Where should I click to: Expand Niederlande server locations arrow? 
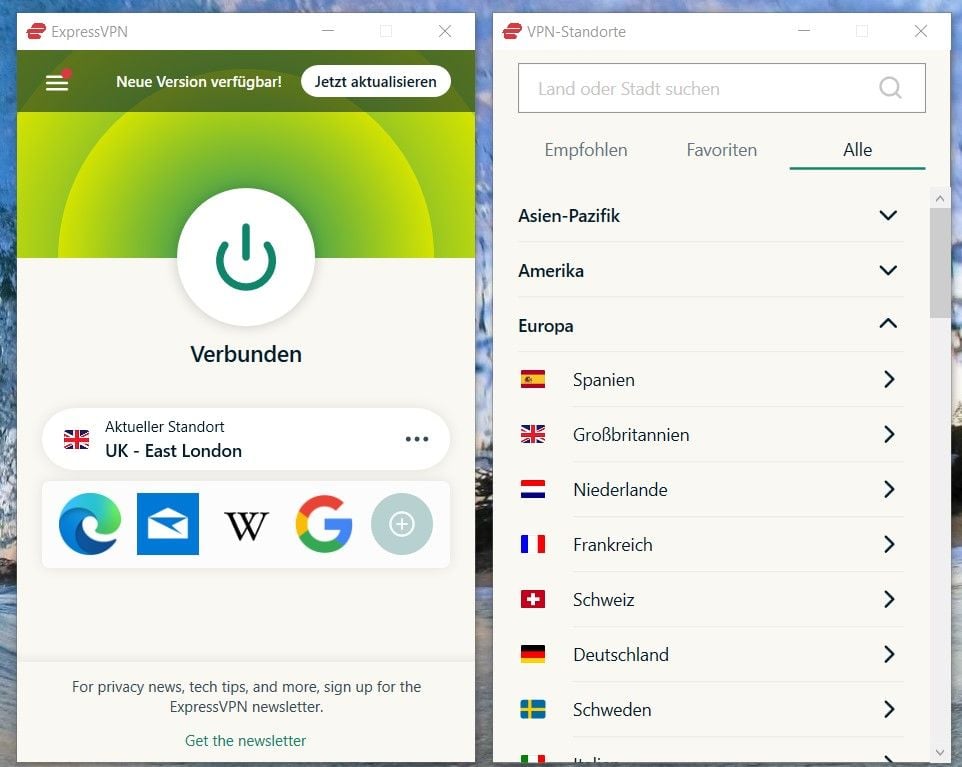889,489
